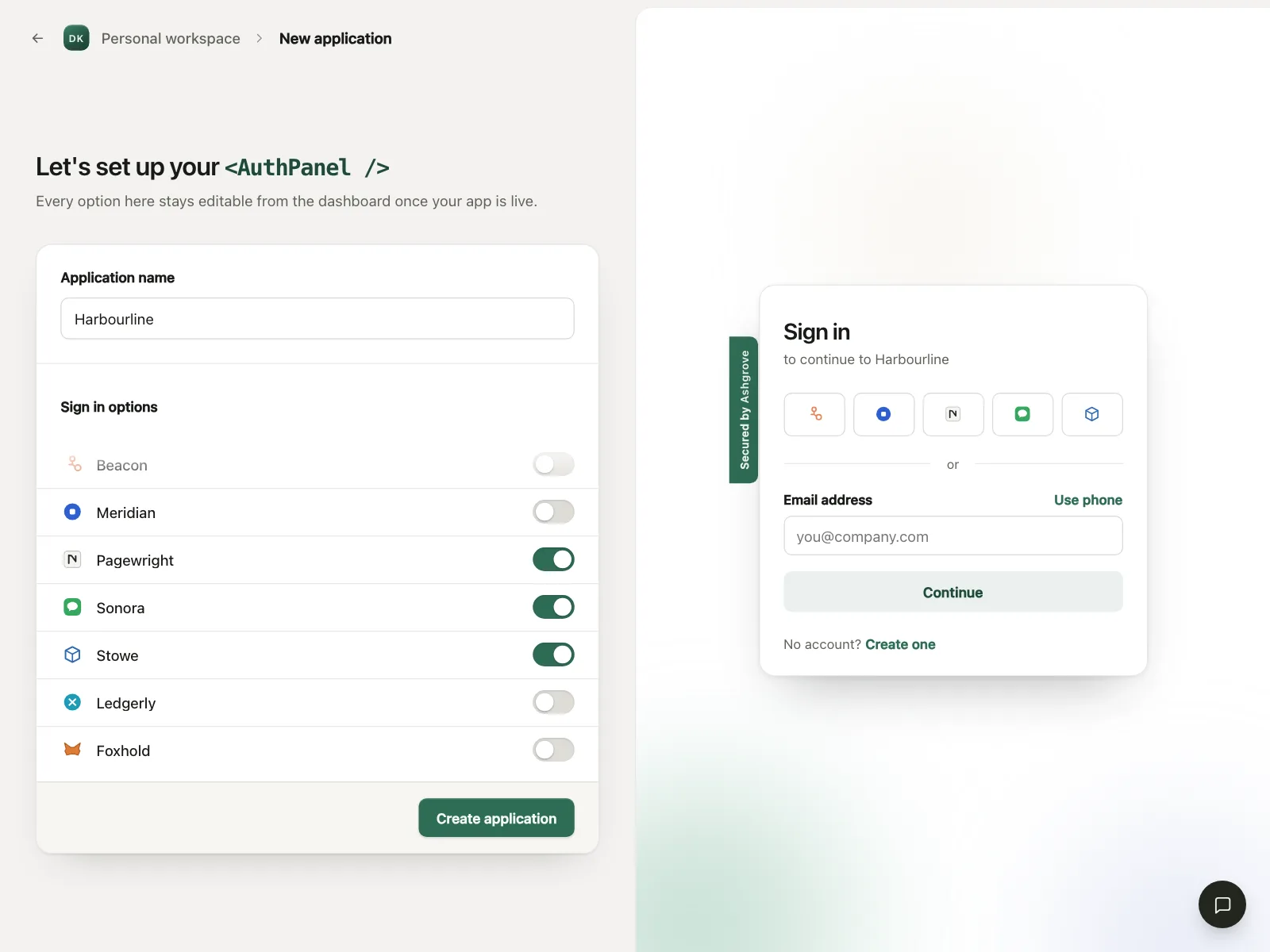
Task: Click the Meridian provider icon in list
Action: pyautogui.click(x=72, y=512)
